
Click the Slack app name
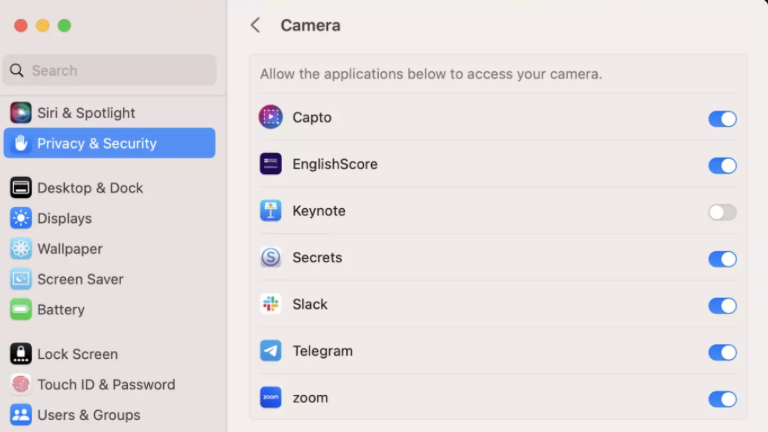310,304
